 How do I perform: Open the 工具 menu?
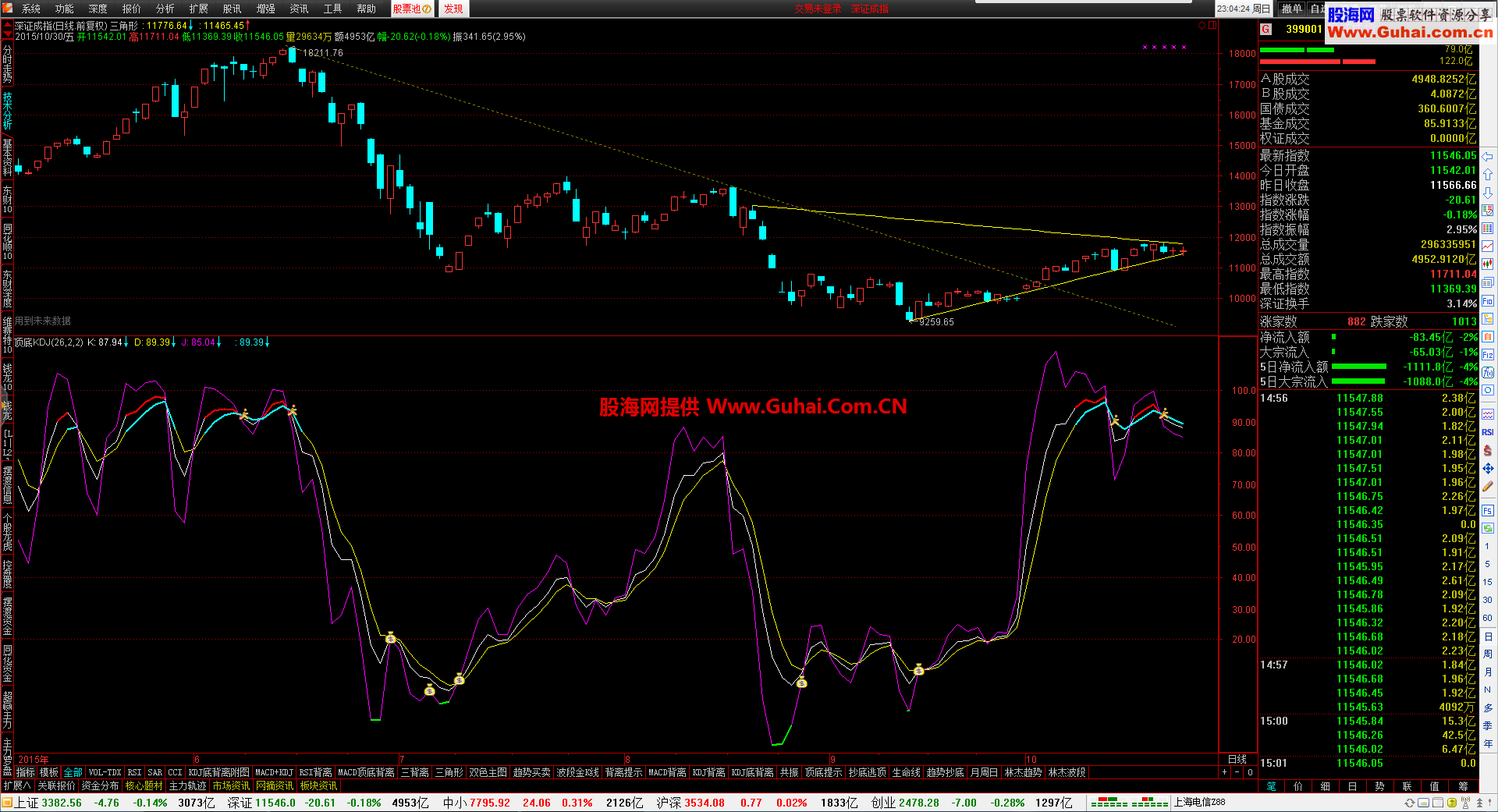tap(333, 9)
